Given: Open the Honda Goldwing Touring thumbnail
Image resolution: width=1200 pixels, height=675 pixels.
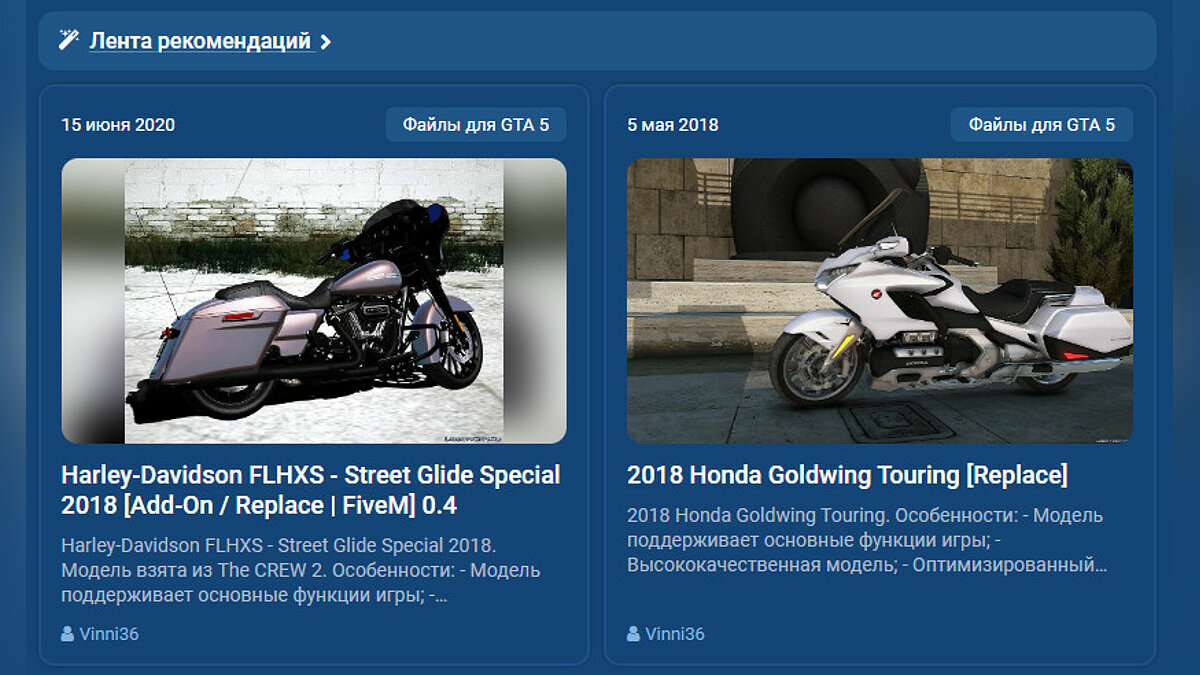Looking at the screenshot, I should point(880,301).
